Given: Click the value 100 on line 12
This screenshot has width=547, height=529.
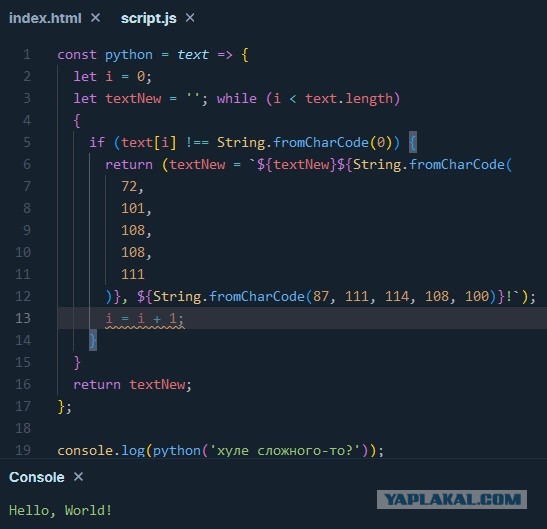Looking at the screenshot, I should (477, 297).
